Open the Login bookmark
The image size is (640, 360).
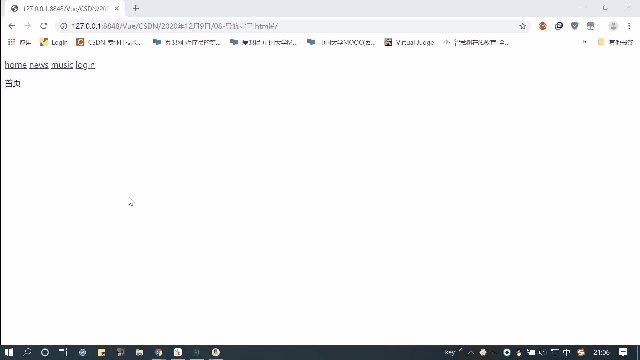pyautogui.click(x=53, y=42)
